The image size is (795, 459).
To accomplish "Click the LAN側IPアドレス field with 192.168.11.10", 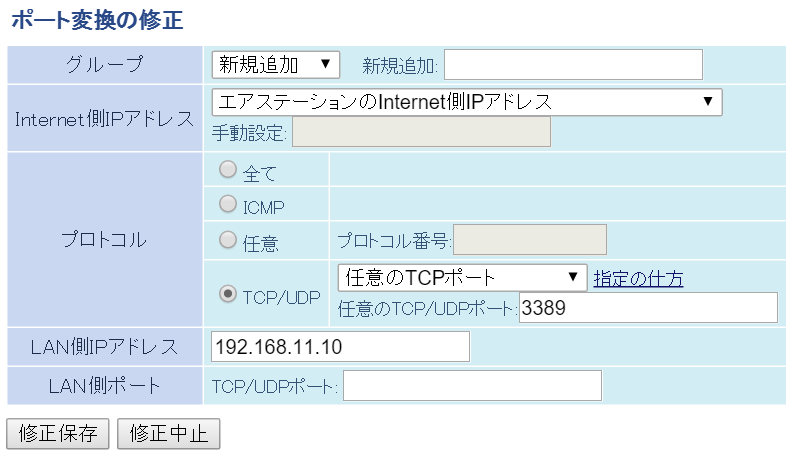I will point(340,347).
